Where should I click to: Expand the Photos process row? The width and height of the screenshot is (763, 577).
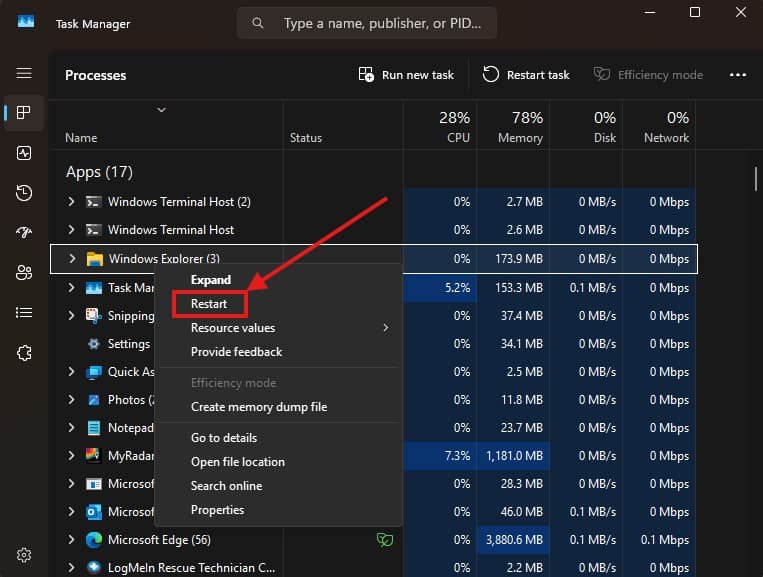(x=72, y=400)
